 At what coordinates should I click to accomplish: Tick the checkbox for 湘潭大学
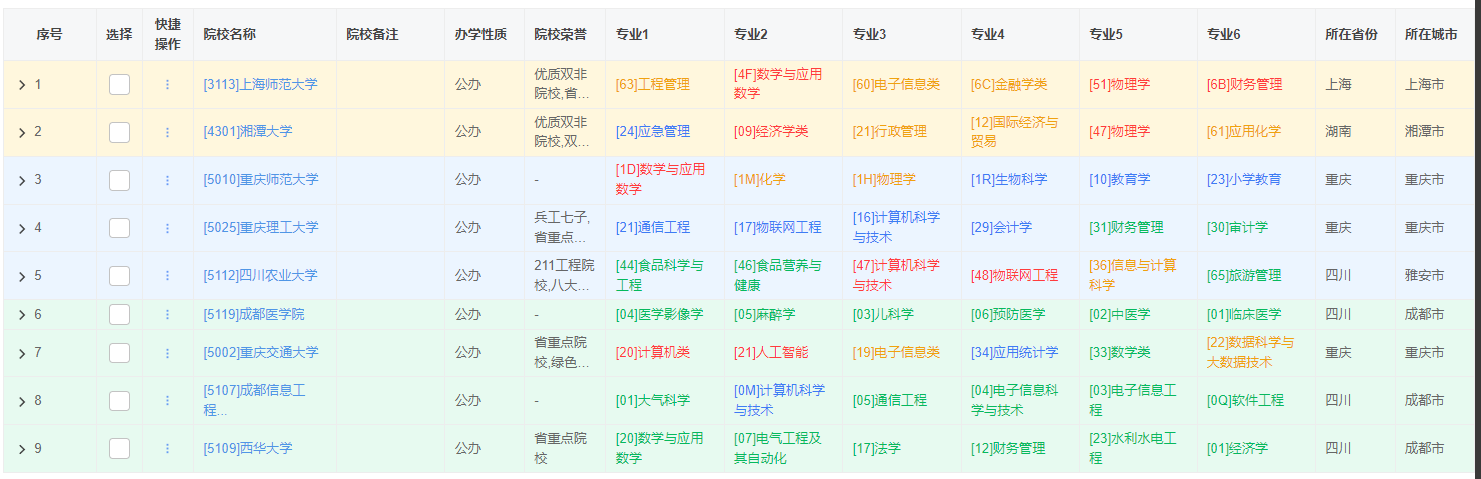[x=119, y=132]
